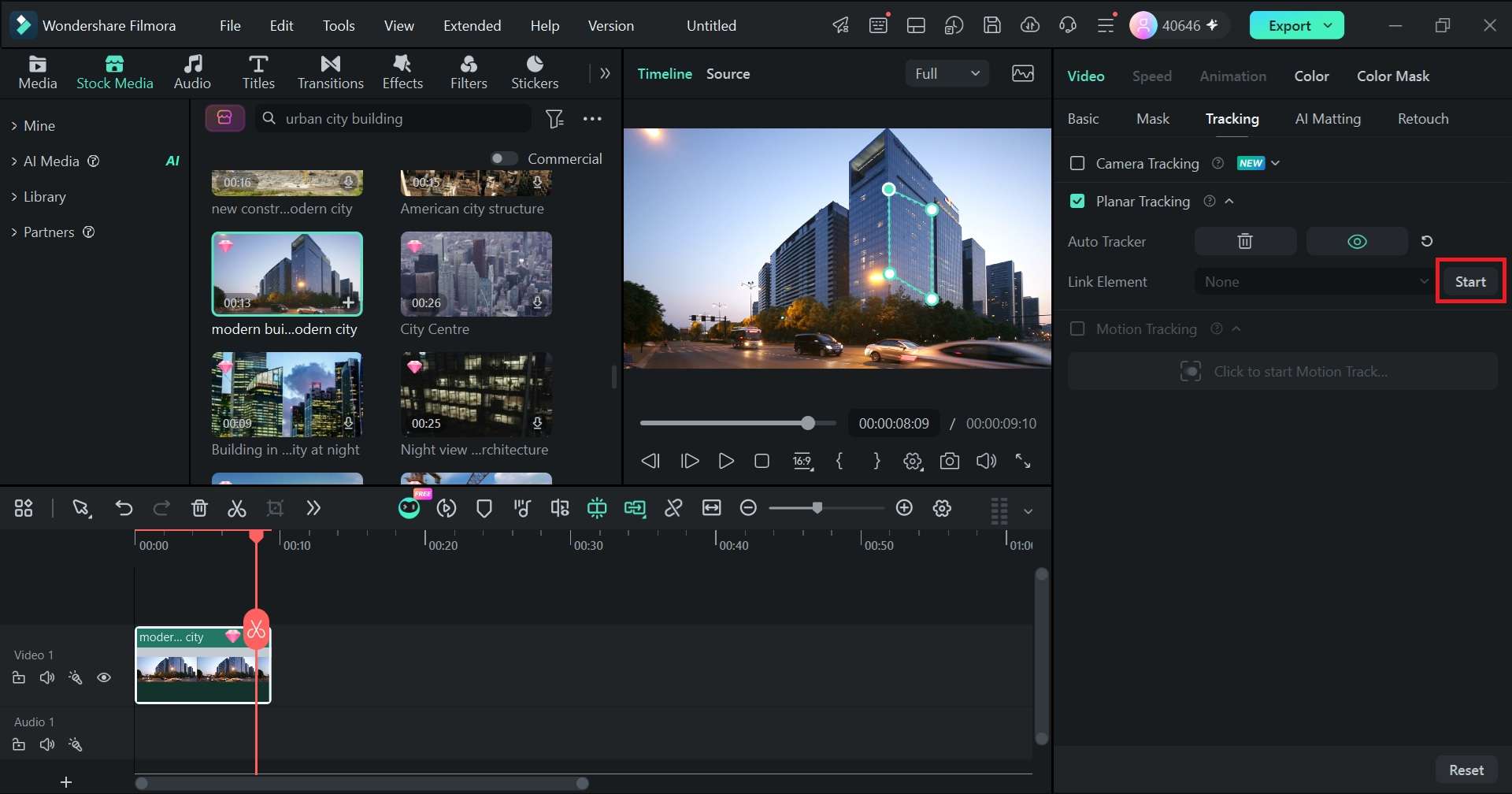Toggle Auto Tracker visibility eye

click(1357, 241)
